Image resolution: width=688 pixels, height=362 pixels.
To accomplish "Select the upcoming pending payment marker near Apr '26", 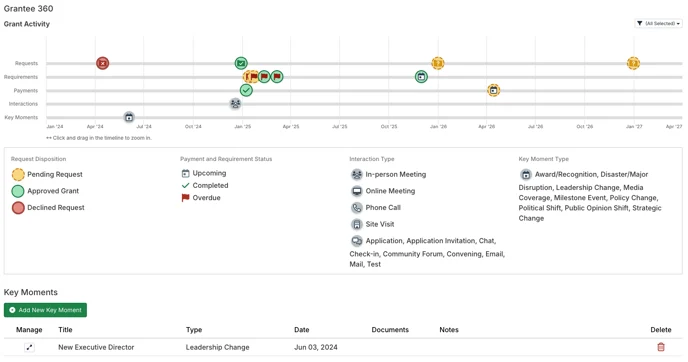I will (494, 90).
